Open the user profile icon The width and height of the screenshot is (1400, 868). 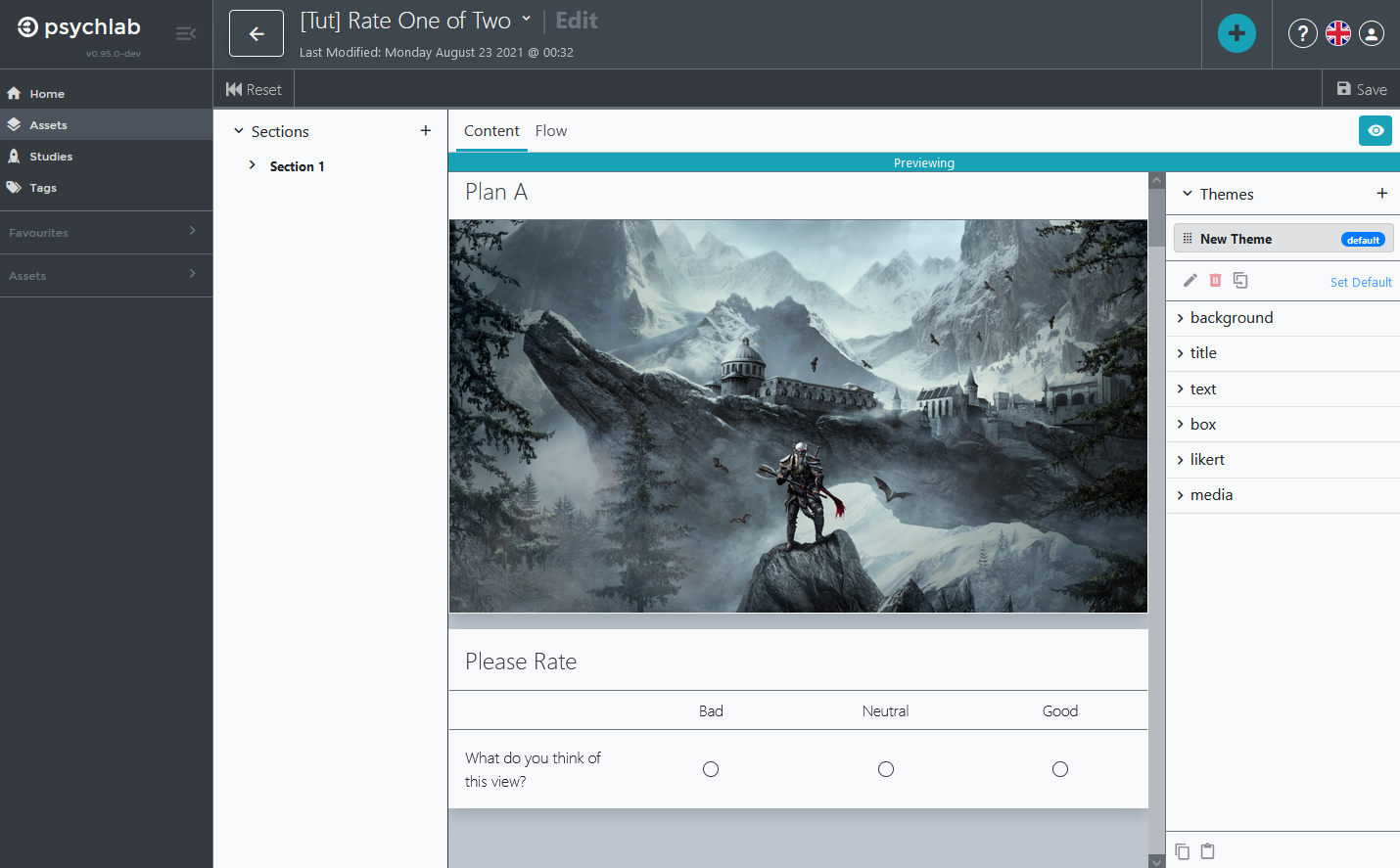(1371, 33)
